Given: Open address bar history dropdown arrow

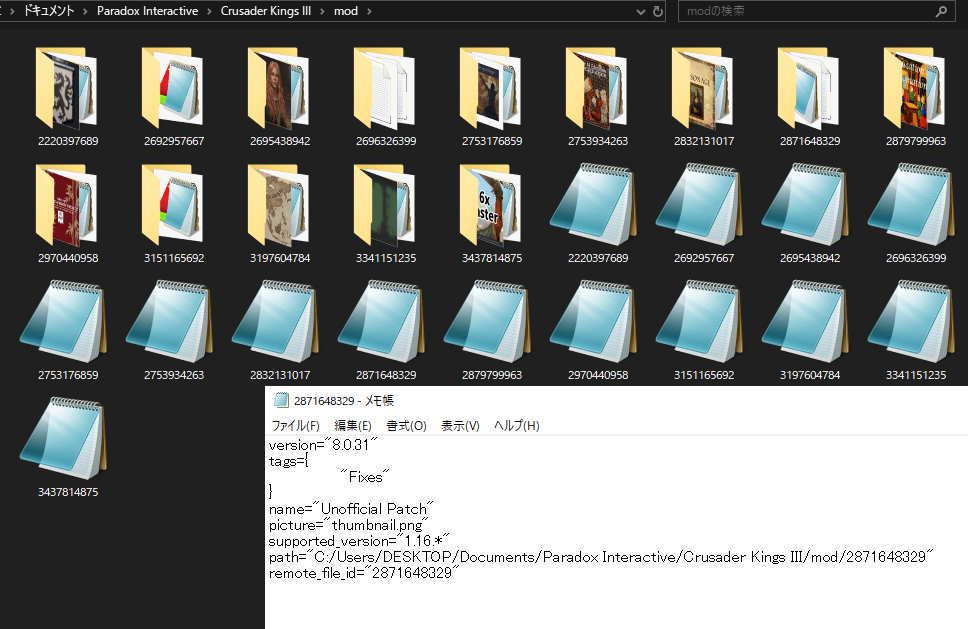Looking at the screenshot, I should [x=640, y=12].
